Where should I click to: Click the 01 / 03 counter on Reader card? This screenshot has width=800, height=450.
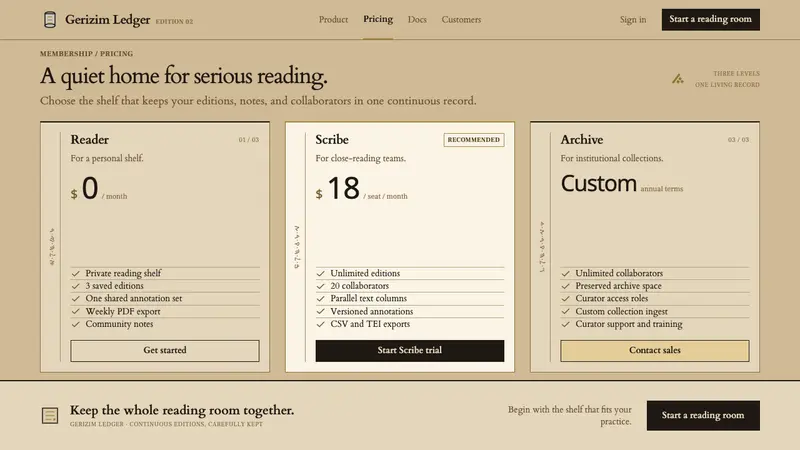click(x=248, y=139)
